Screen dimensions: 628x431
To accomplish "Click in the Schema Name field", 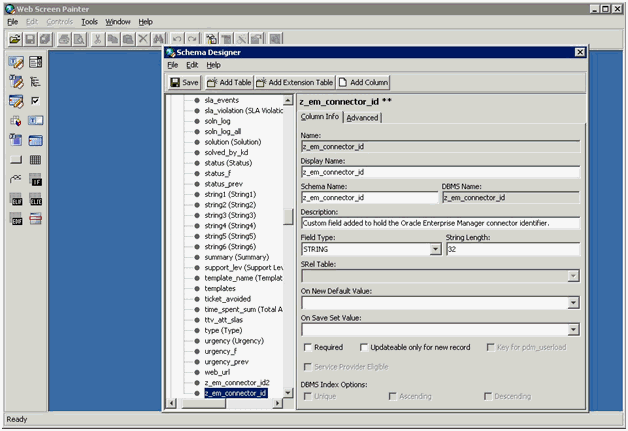I will (369, 197).
